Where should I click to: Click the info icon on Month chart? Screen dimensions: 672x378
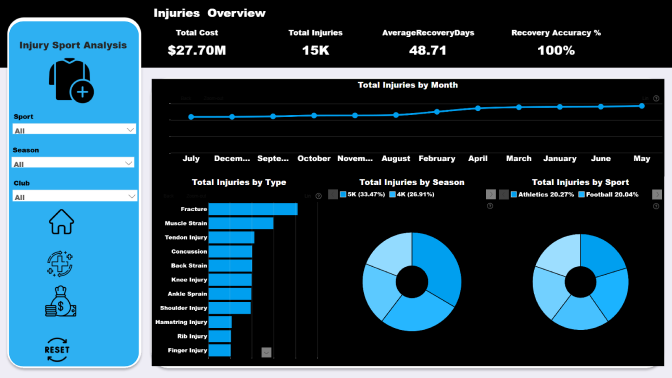tap(656, 98)
